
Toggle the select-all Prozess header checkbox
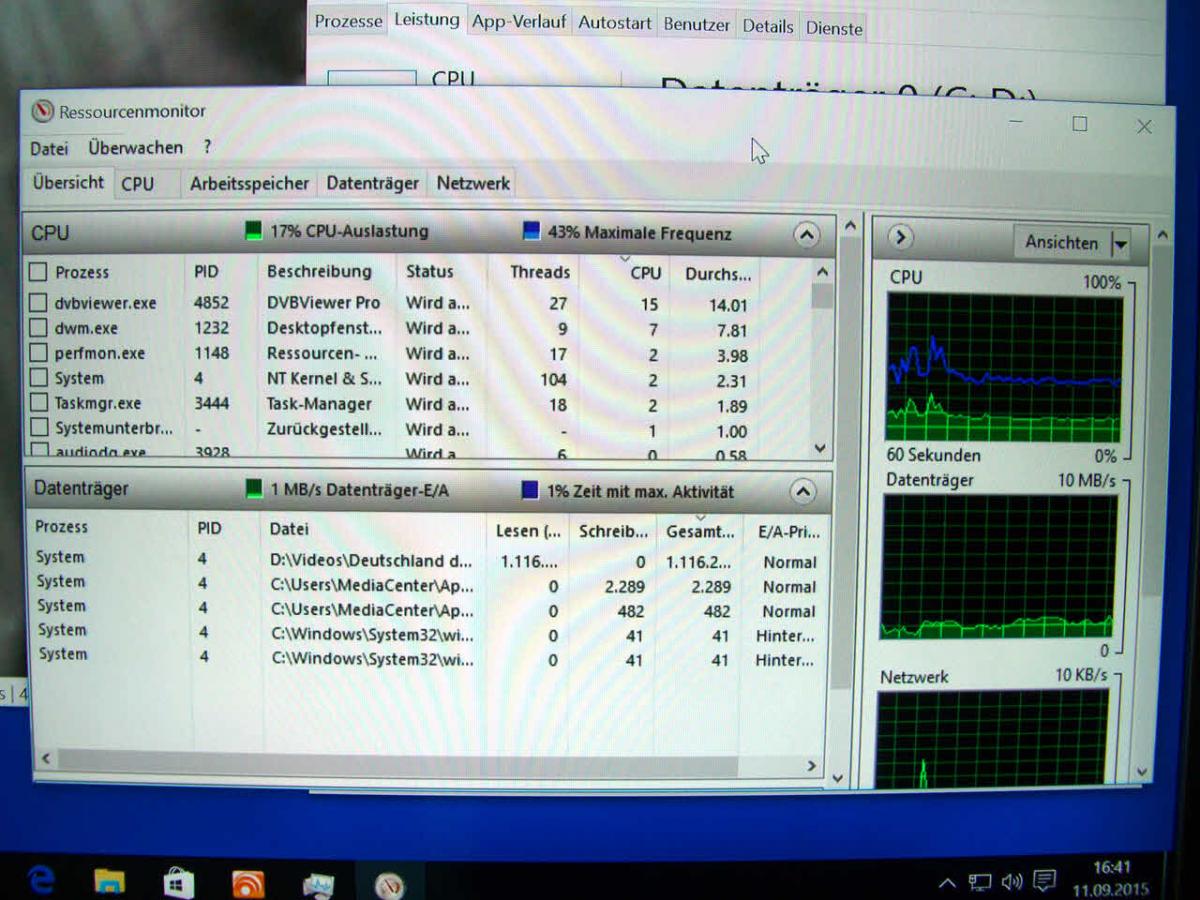tap(38, 272)
